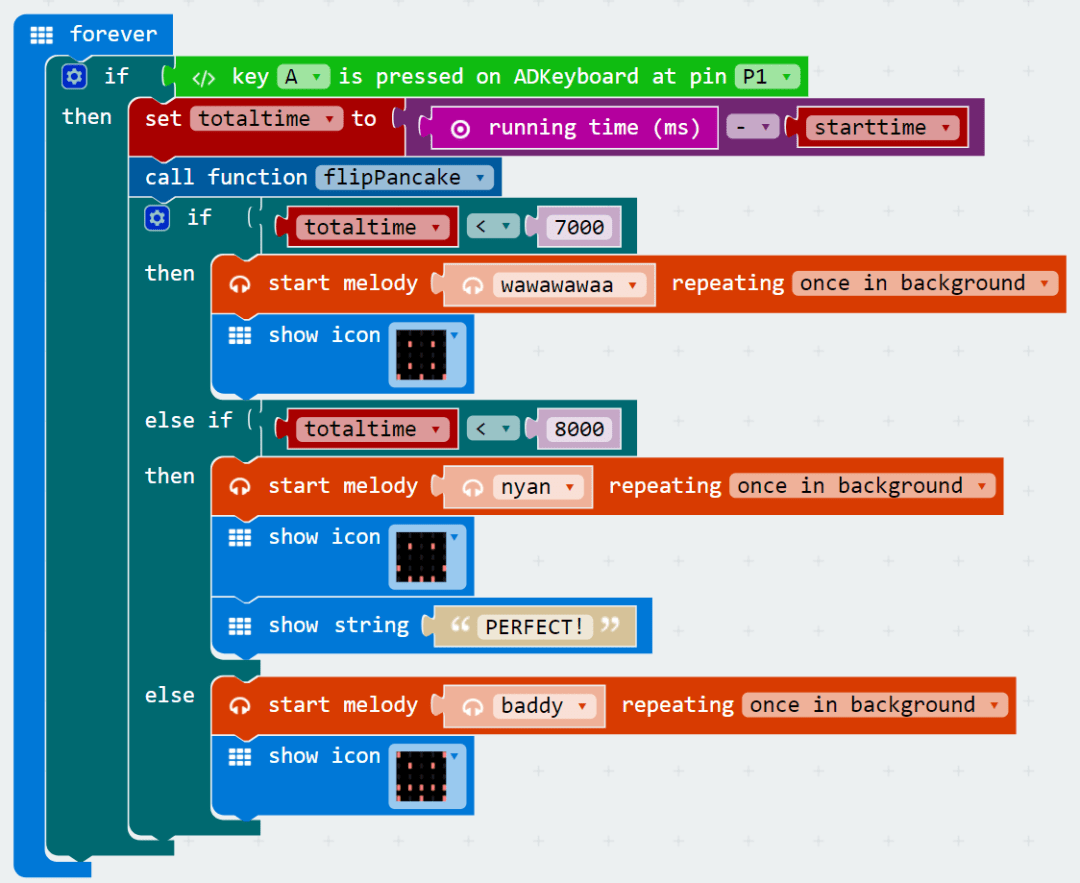Open icon picker on the first show icon block
The width and height of the screenshot is (1080, 883).
(x=427, y=355)
